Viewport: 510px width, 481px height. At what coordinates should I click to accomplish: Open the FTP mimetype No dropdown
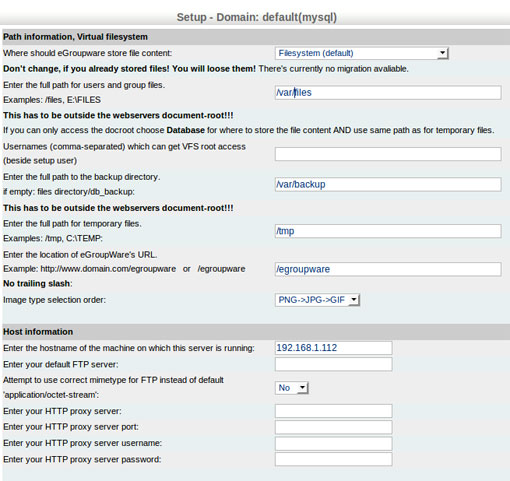(292, 388)
